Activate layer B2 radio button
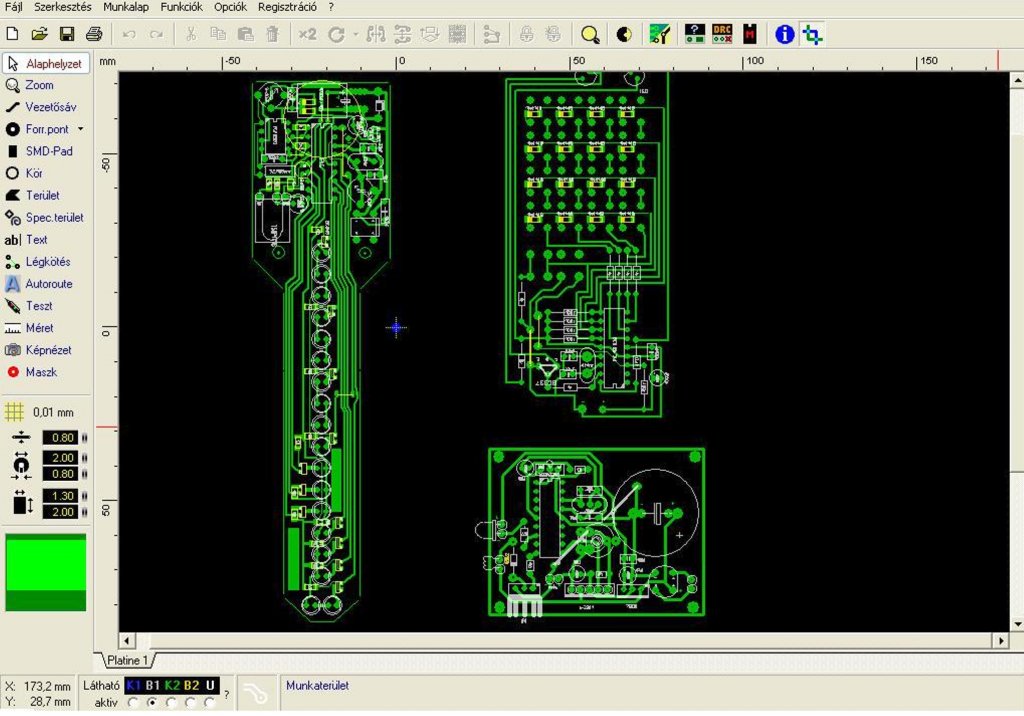The image size is (1024, 716). [191, 703]
